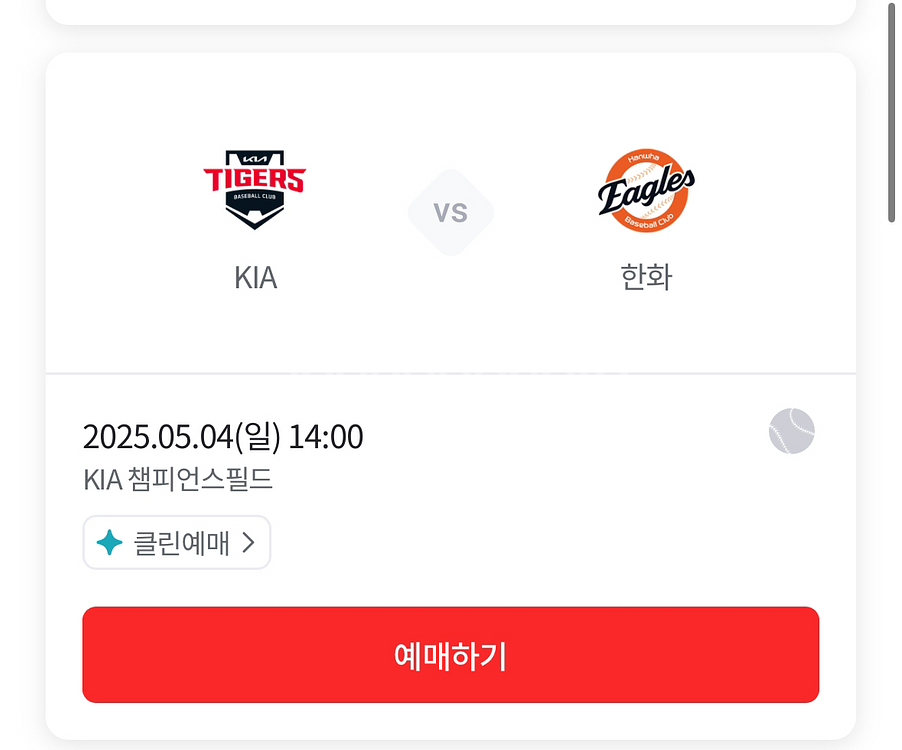Click the vertical scrollbar thumb

(x=891, y=110)
